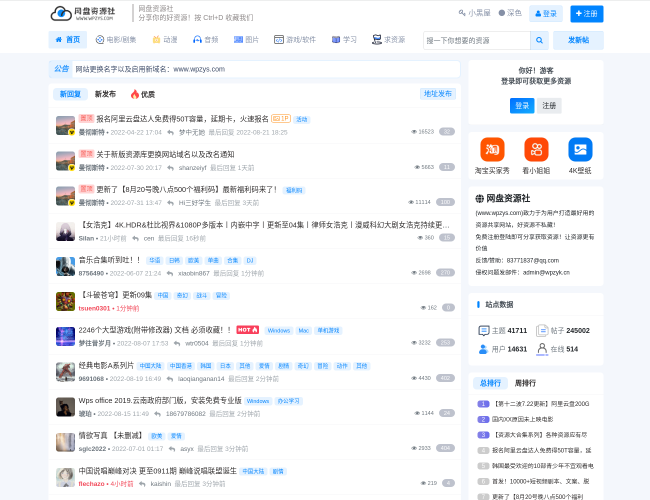Click the 福利码 tag
650x500 pixels.
click(x=294, y=190)
